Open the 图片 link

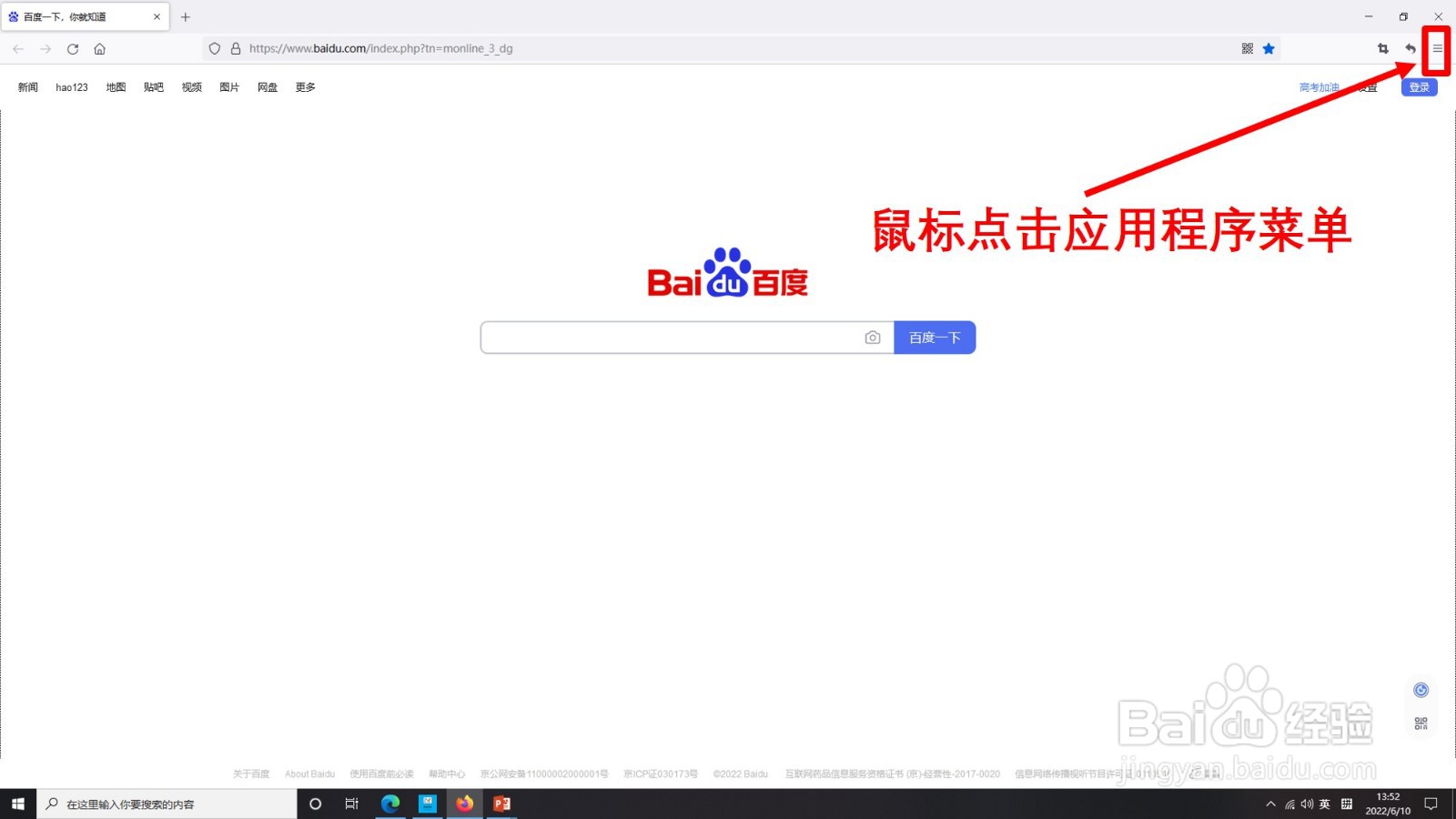pos(229,87)
